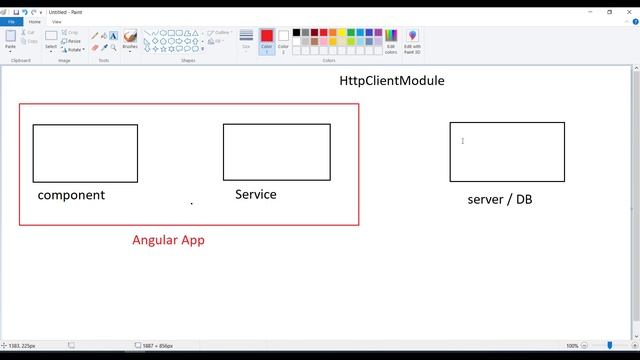Open the Size line thickness dropdown
640x360 pixels.
click(246, 42)
